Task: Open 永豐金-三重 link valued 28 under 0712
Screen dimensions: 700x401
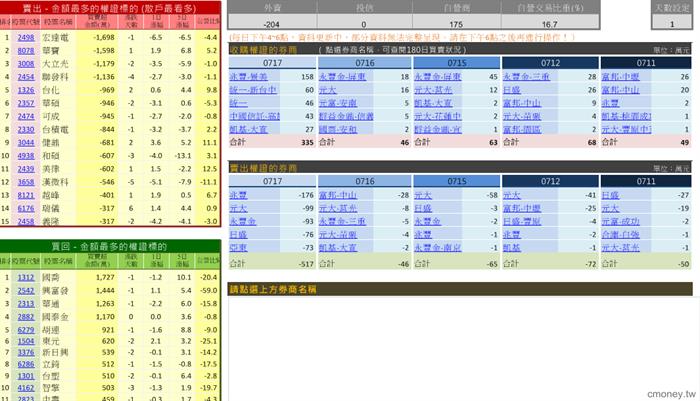Action: (526, 77)
